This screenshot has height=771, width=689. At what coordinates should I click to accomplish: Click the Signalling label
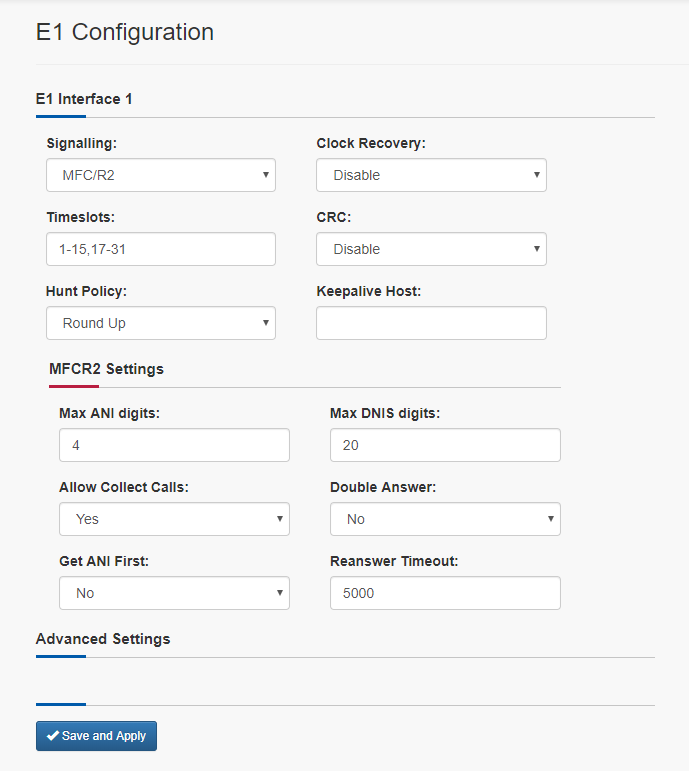click(x=82, y=143)
